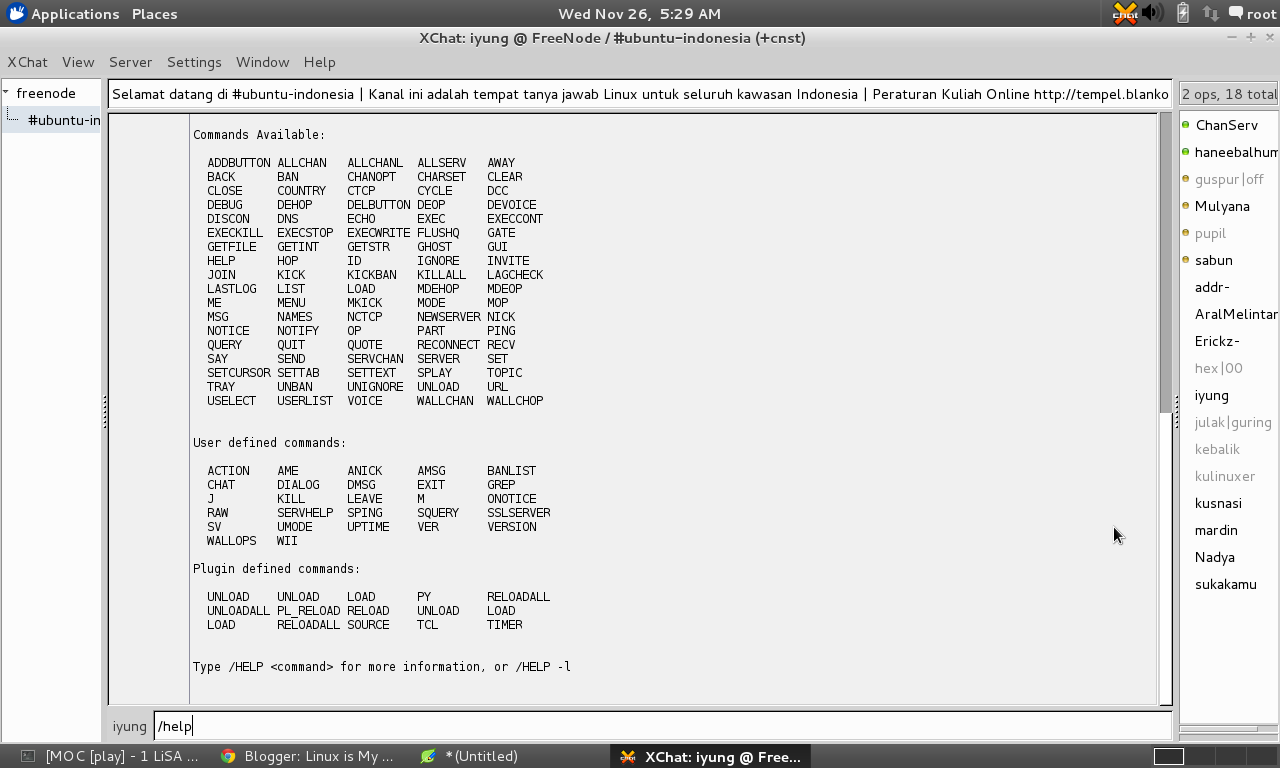Click the iyung nick button beside the input

[x=129, y=726]
